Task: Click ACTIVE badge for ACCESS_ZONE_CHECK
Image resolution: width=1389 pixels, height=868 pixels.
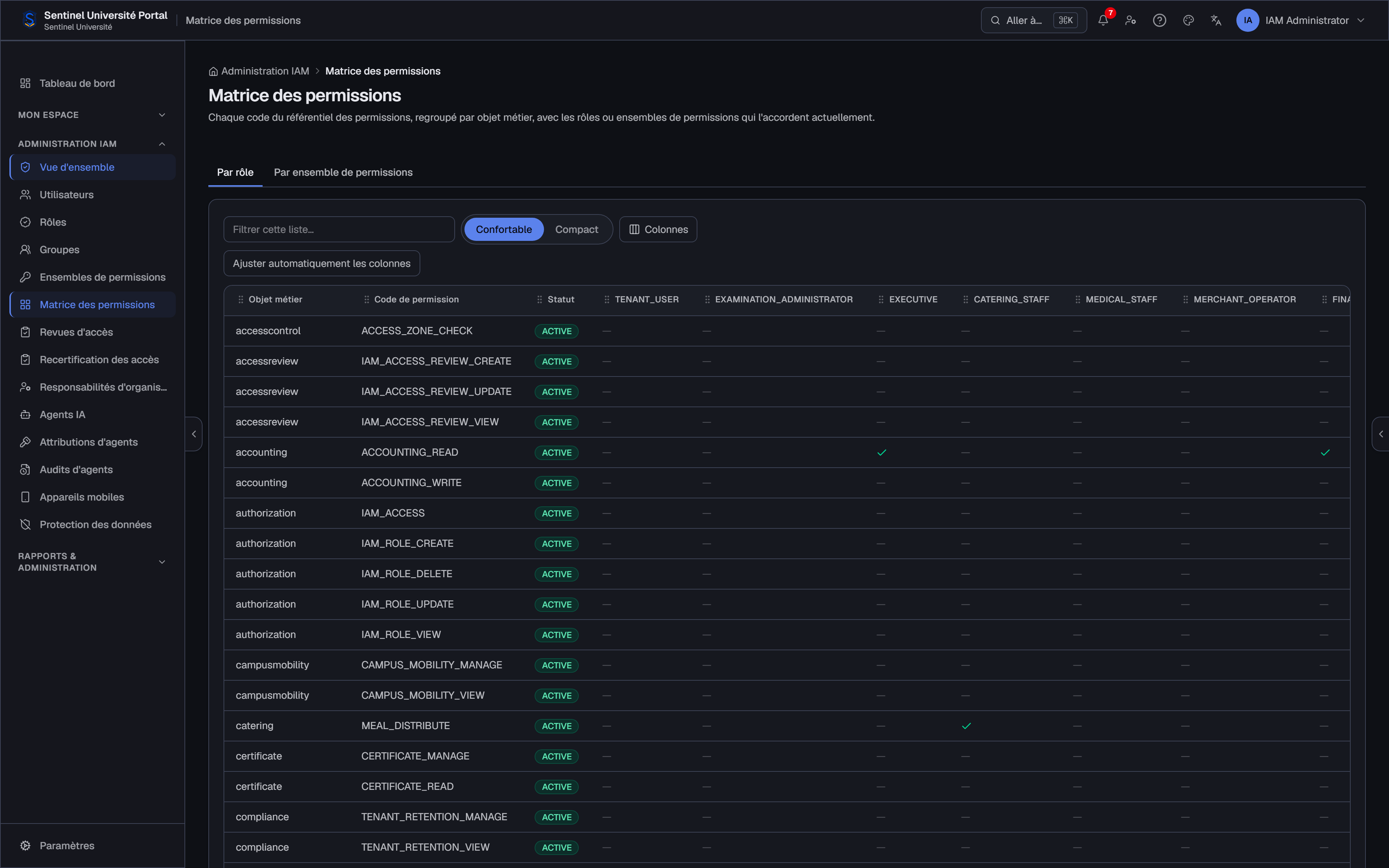Action: [x=556, y=331]
